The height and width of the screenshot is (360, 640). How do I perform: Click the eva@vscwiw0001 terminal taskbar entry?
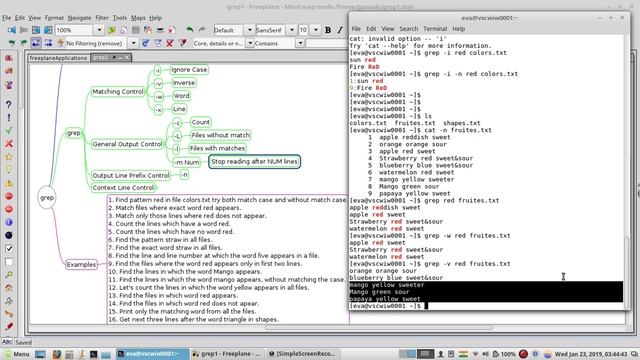(153, 354)
